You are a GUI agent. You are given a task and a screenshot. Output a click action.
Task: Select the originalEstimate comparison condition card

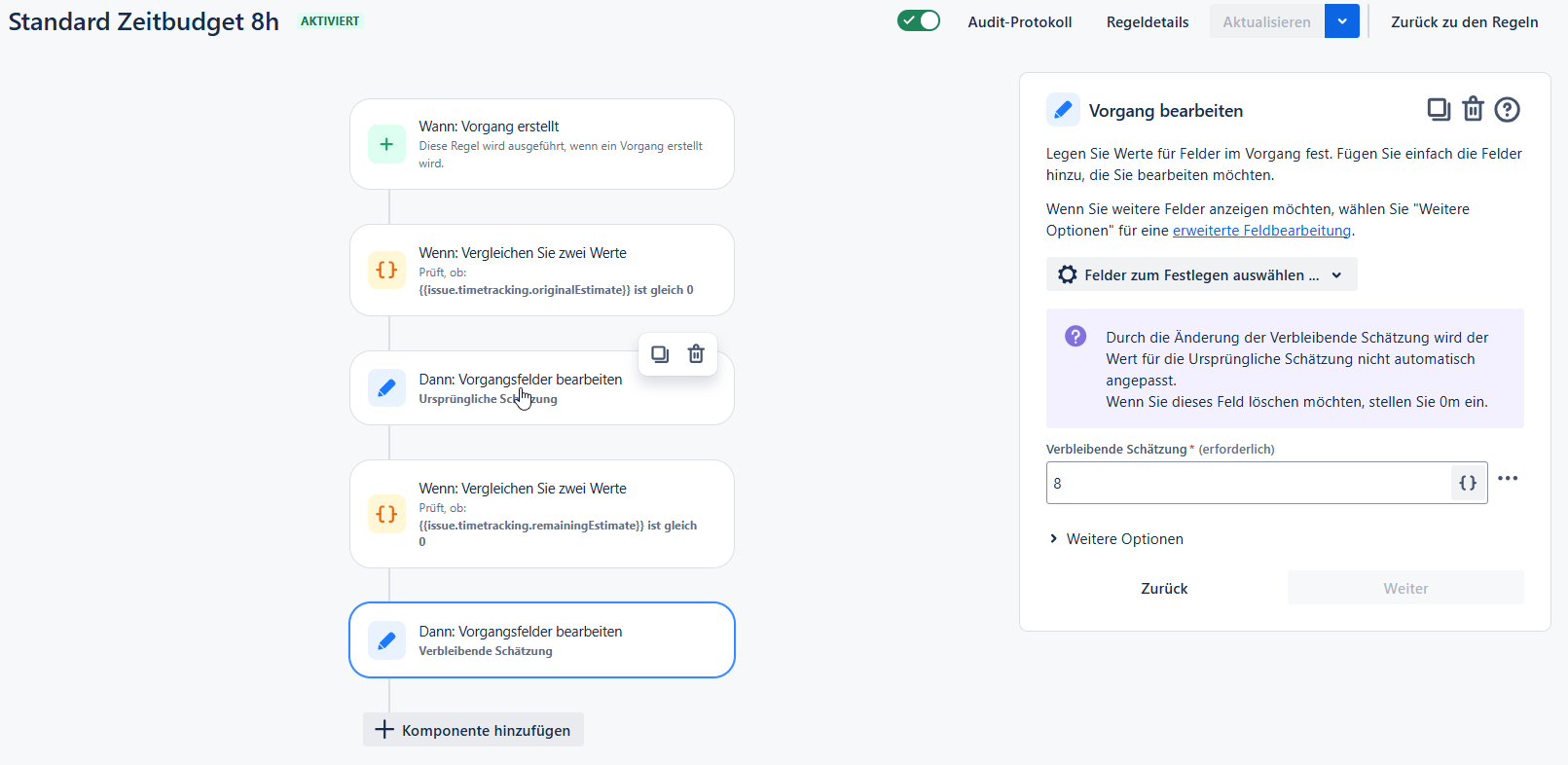point(542,270)
